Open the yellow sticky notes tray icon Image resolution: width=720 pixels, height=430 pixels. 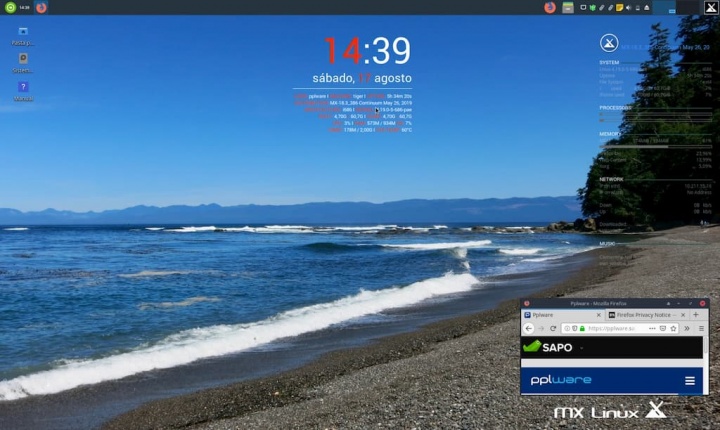pos(620,7)
